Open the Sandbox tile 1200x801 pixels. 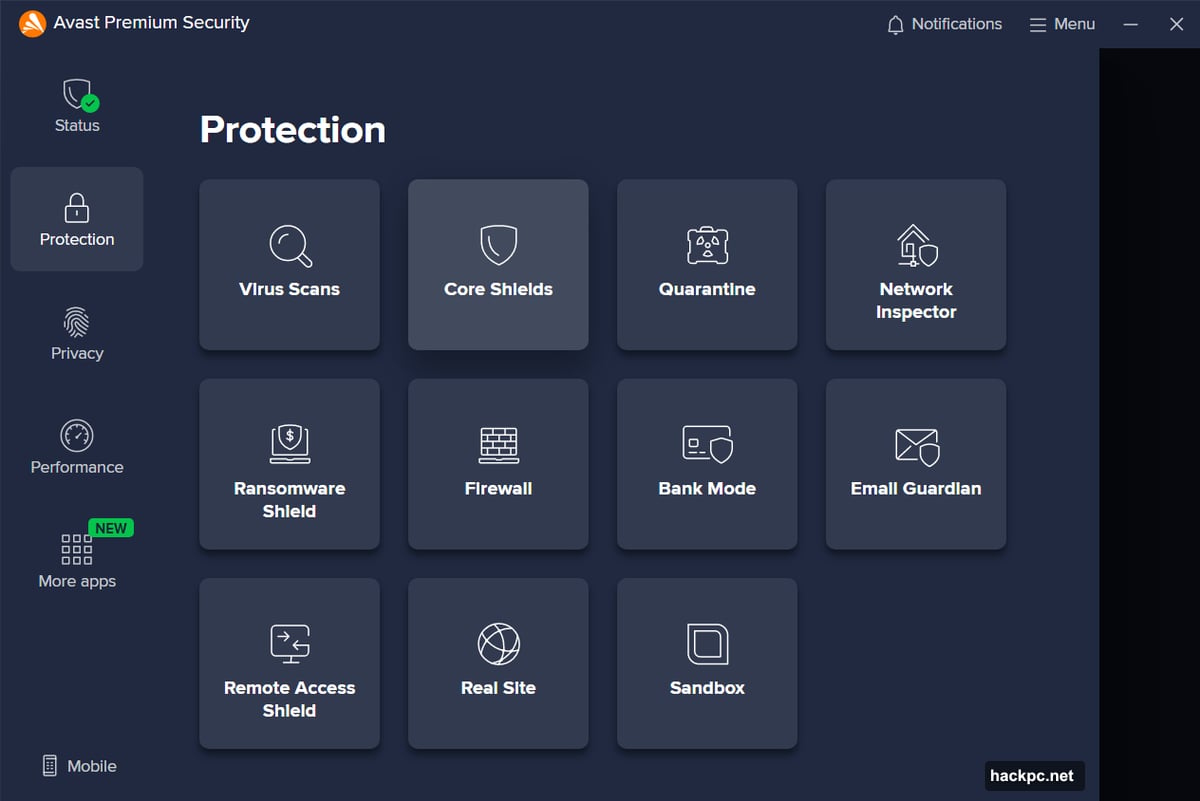pyautogui.click(x=707, y=663)
